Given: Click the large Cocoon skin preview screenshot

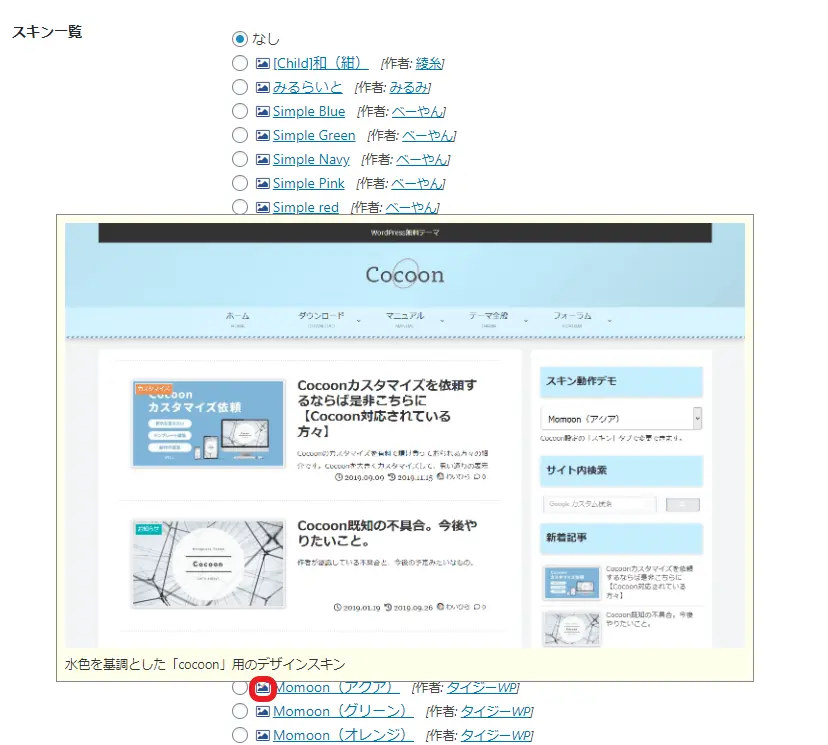Looking at the screenshot, I should coord(405,435).
